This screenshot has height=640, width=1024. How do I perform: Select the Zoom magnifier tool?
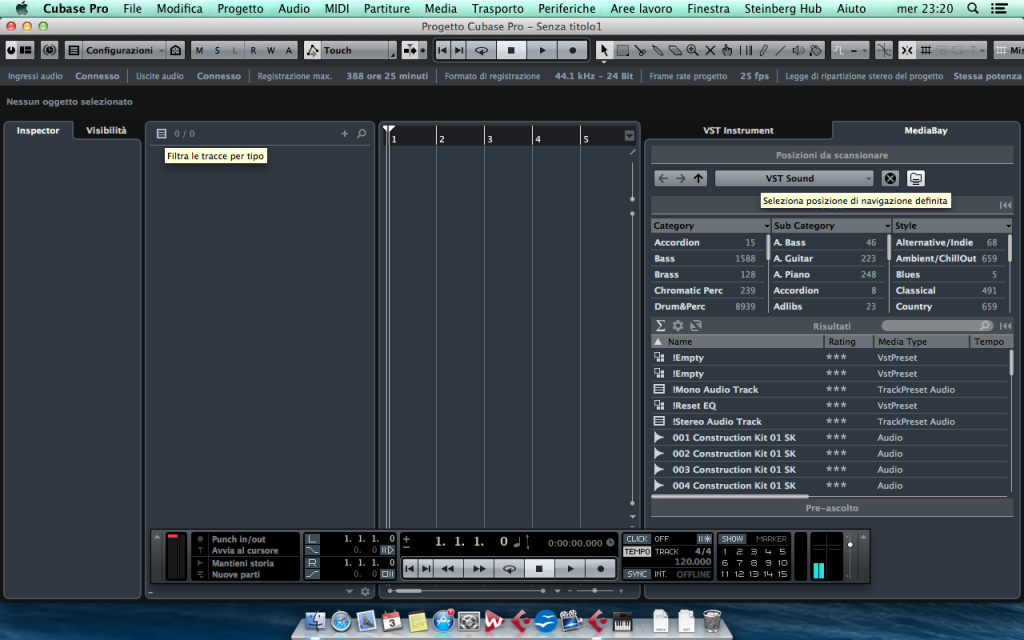[692, 50]
